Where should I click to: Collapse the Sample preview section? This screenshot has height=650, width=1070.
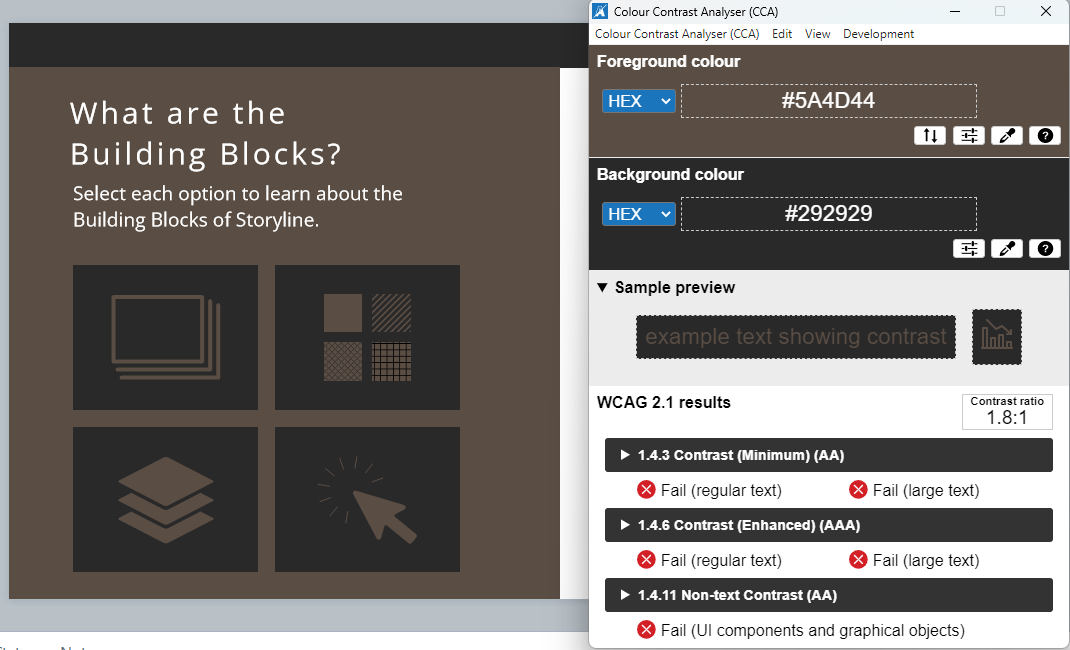[x=666, y=287]
